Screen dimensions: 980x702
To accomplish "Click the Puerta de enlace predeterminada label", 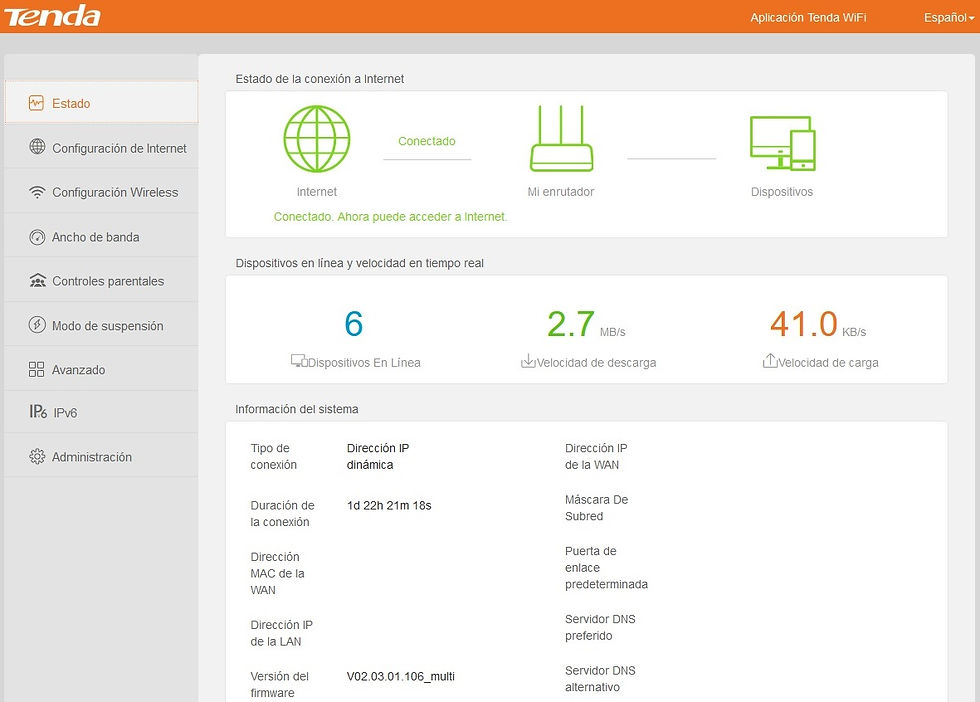I will point(606,568).
